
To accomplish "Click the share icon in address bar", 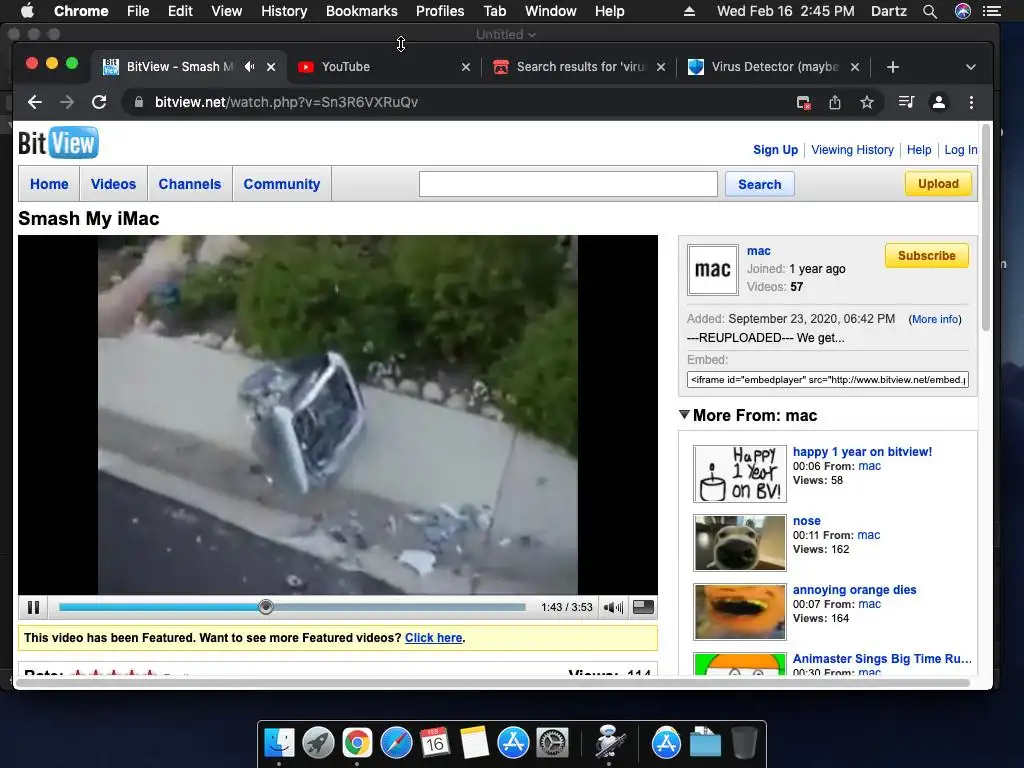I will coord(835,103).
